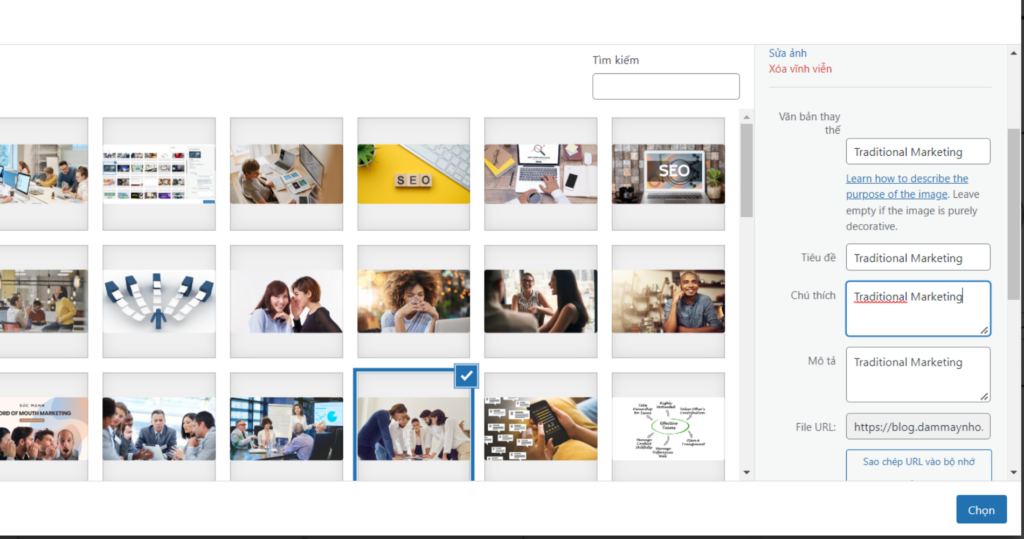Click the Sửa ảnh edit image link

pyautogui.click(x=788, y=53)
